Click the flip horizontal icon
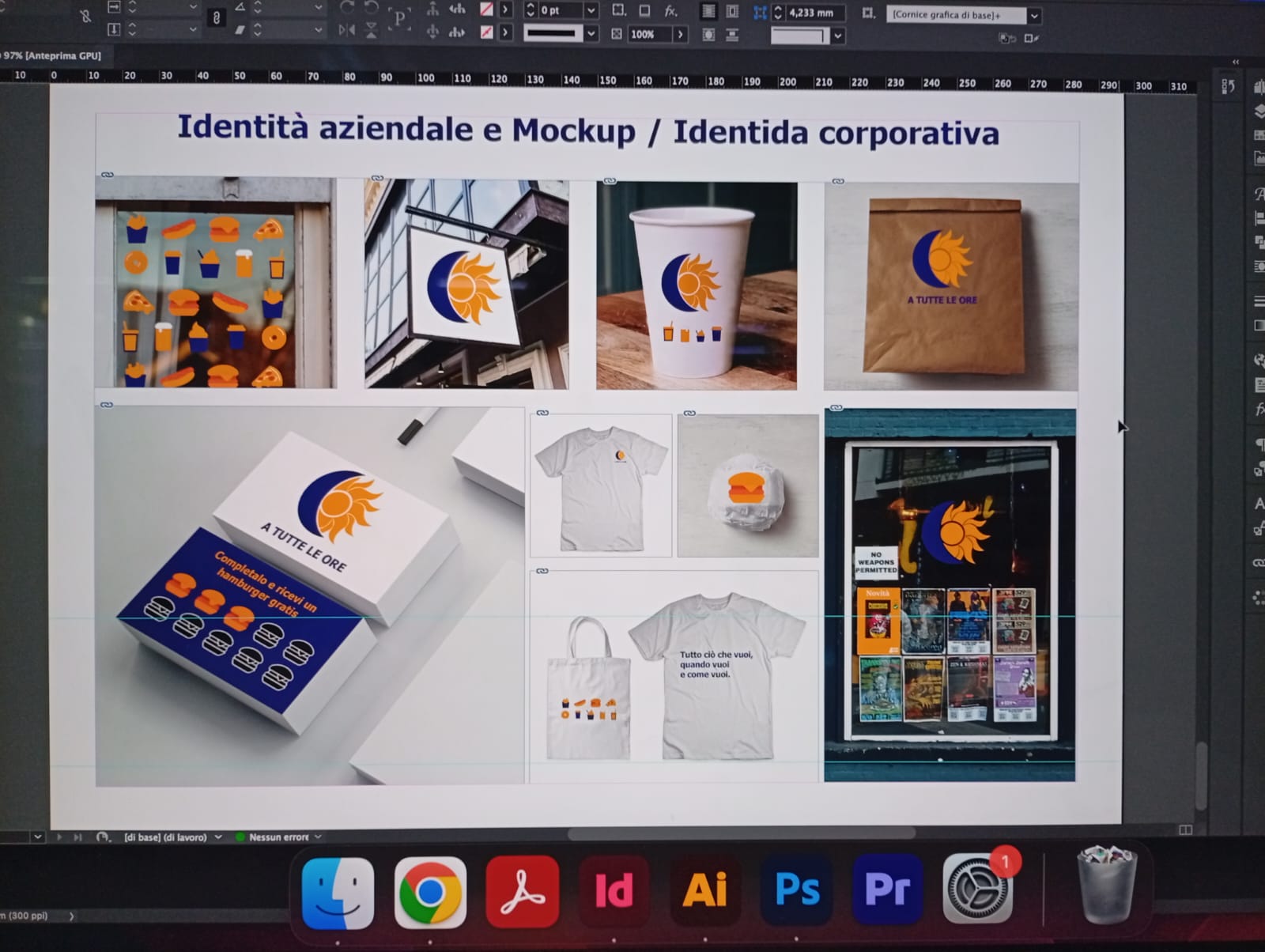 coord(346,30)
